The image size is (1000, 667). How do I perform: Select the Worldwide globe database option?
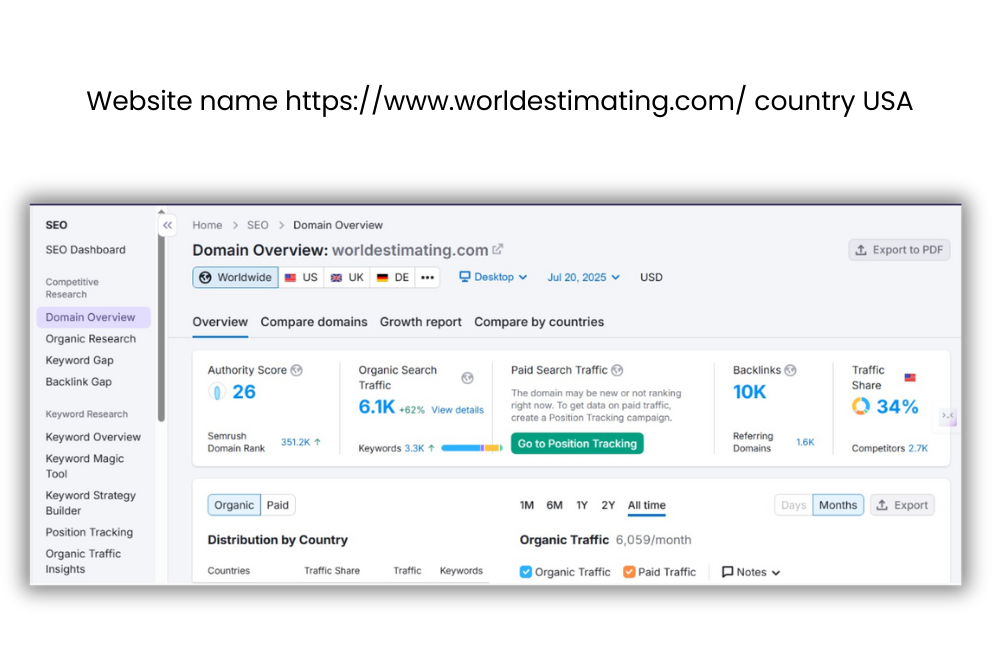235,277
